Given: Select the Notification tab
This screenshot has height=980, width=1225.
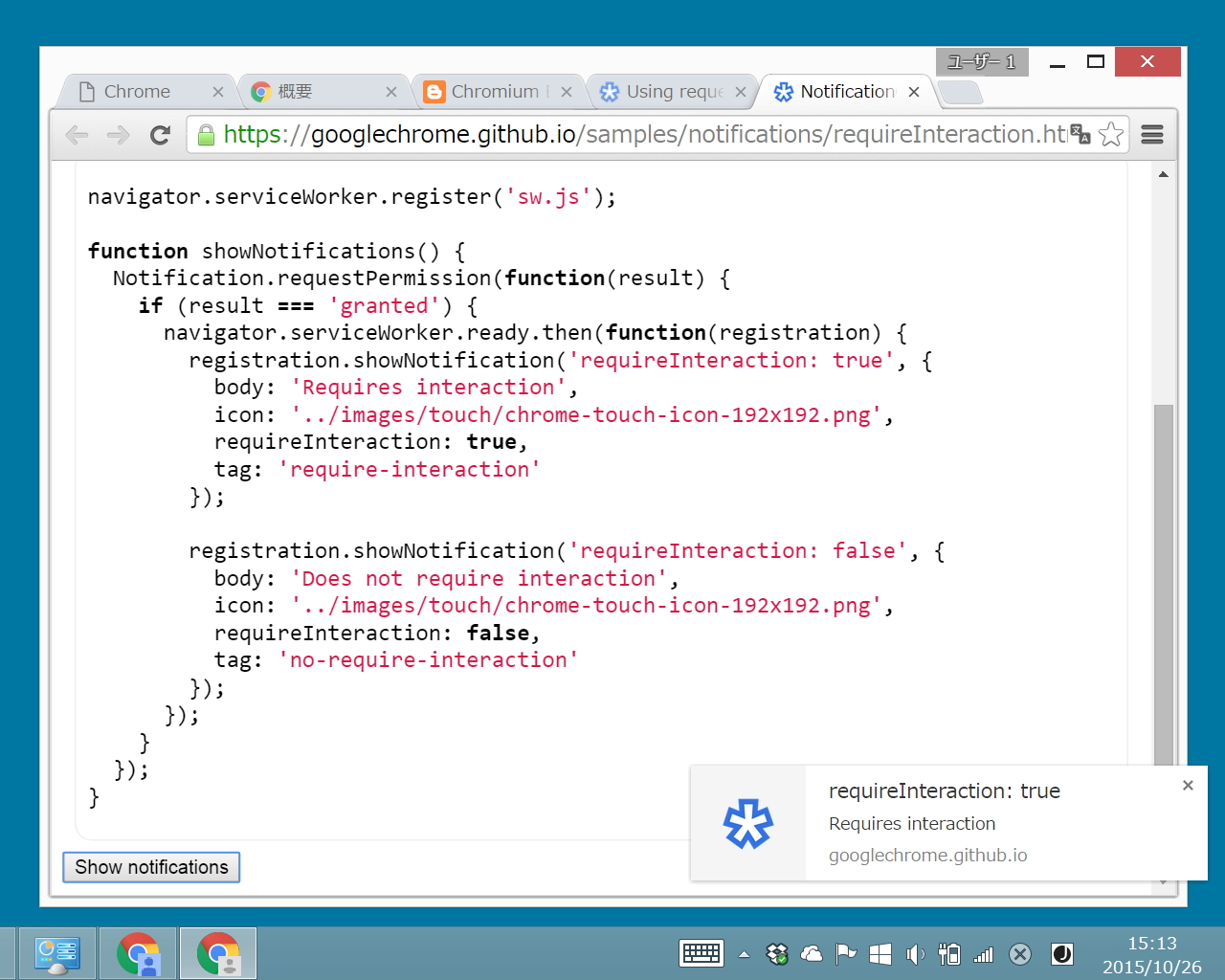Looking at the screenshot, I should [848, 92].
